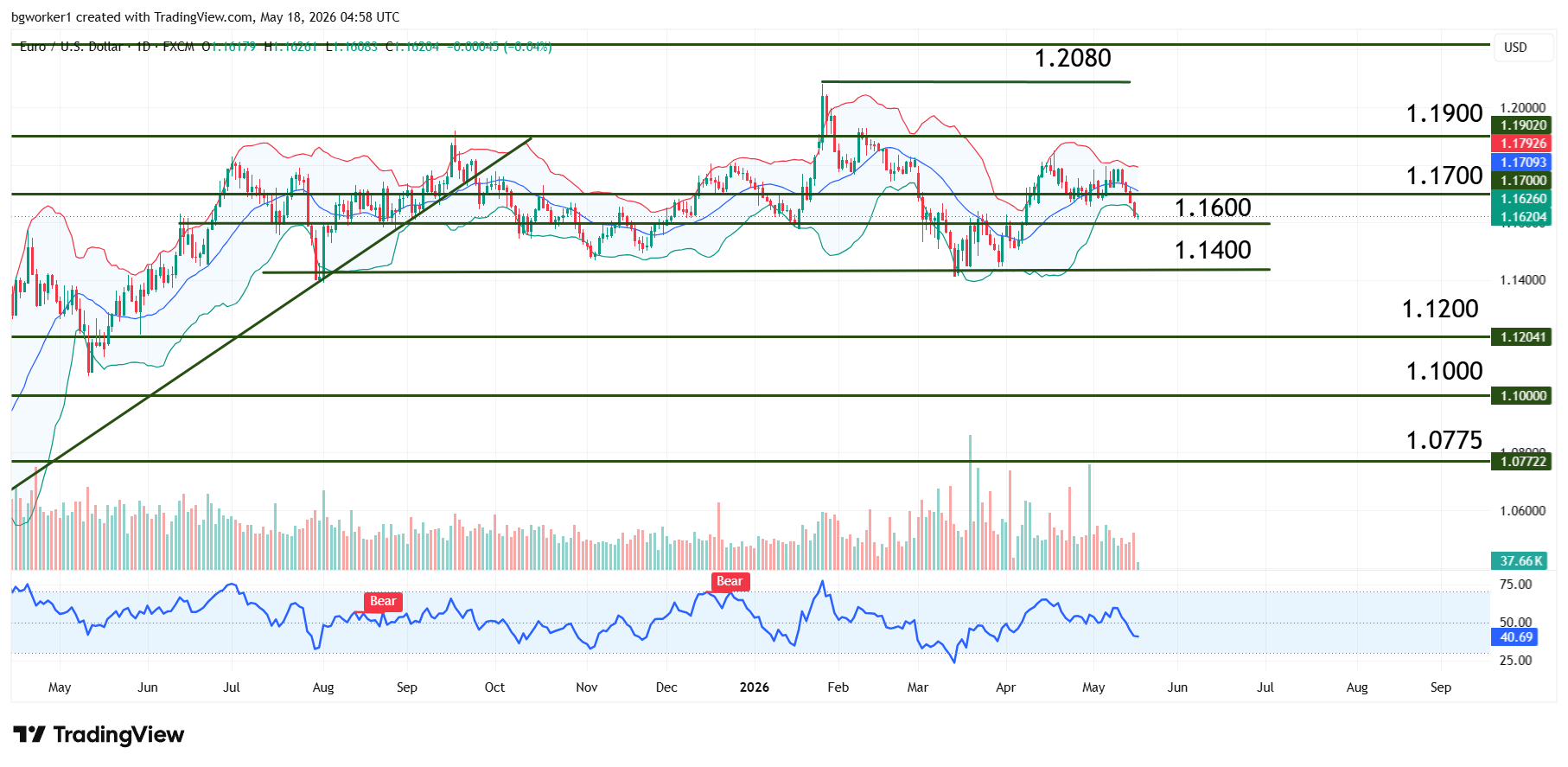Click the blue 1.17093 moving average tag

coord(1522,163)
